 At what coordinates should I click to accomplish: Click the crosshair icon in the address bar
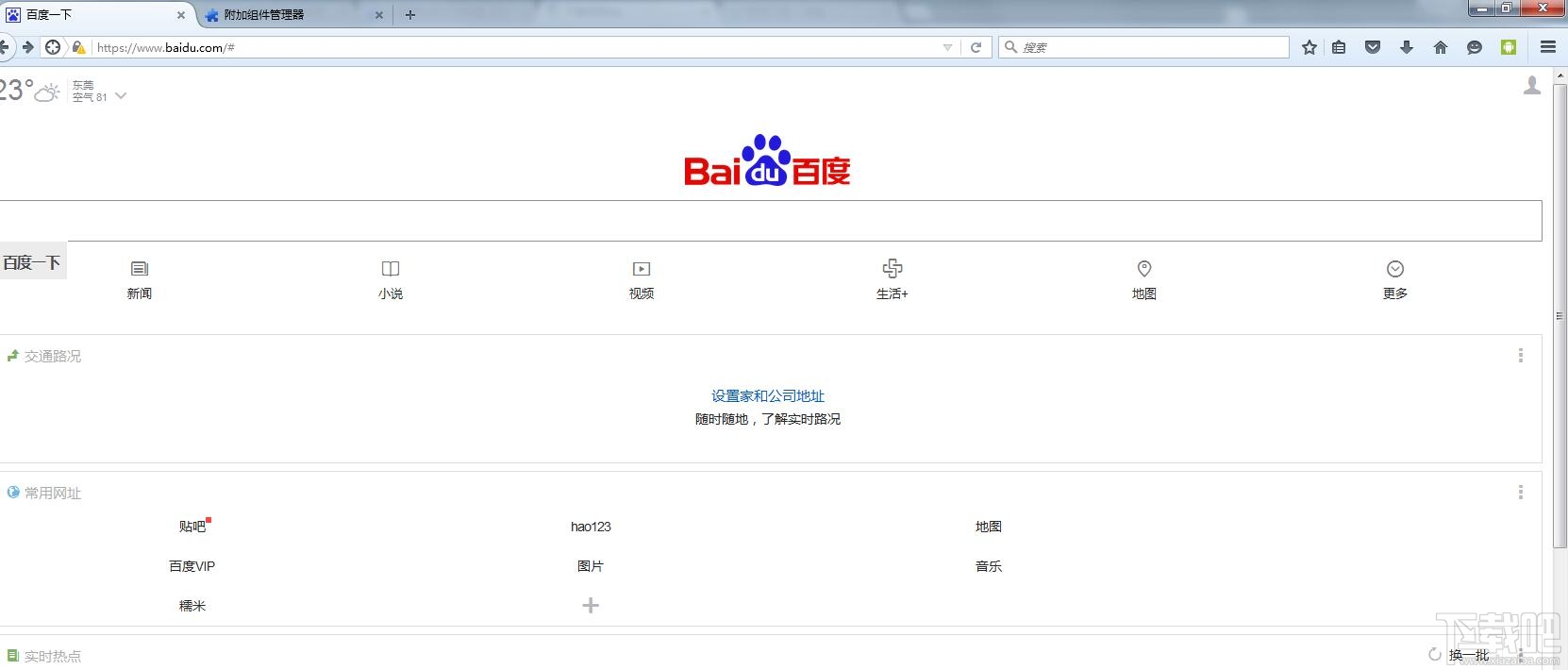[x=54, y=47]
